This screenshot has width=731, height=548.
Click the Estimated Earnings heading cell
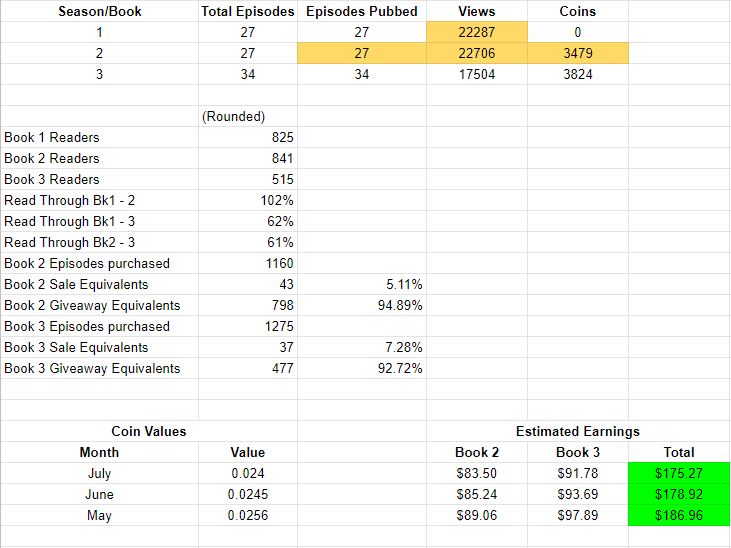pyautogui.click(x=577, y=431)
